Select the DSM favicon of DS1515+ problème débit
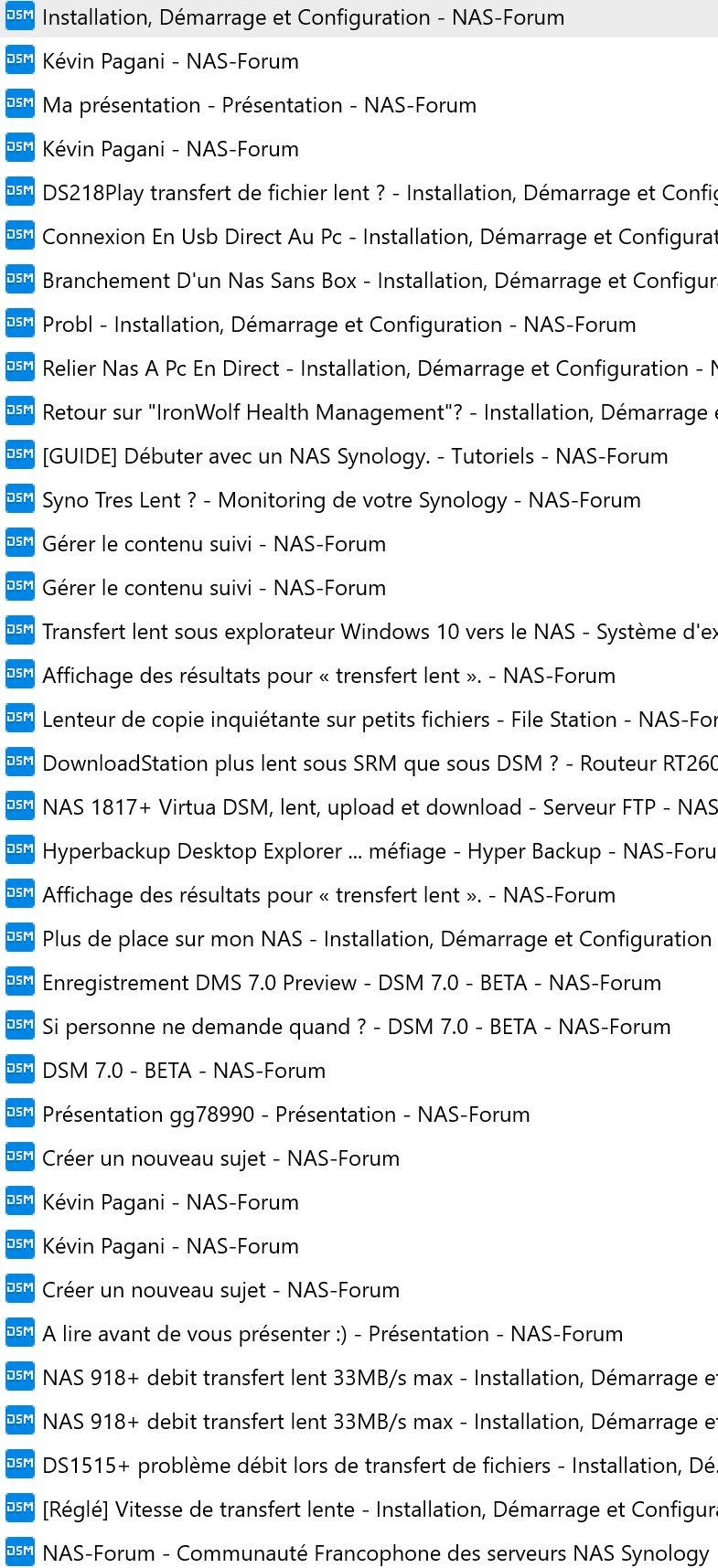Image resolution: width=718 pixels, height=1568 pixels. tap(19, 1465)
